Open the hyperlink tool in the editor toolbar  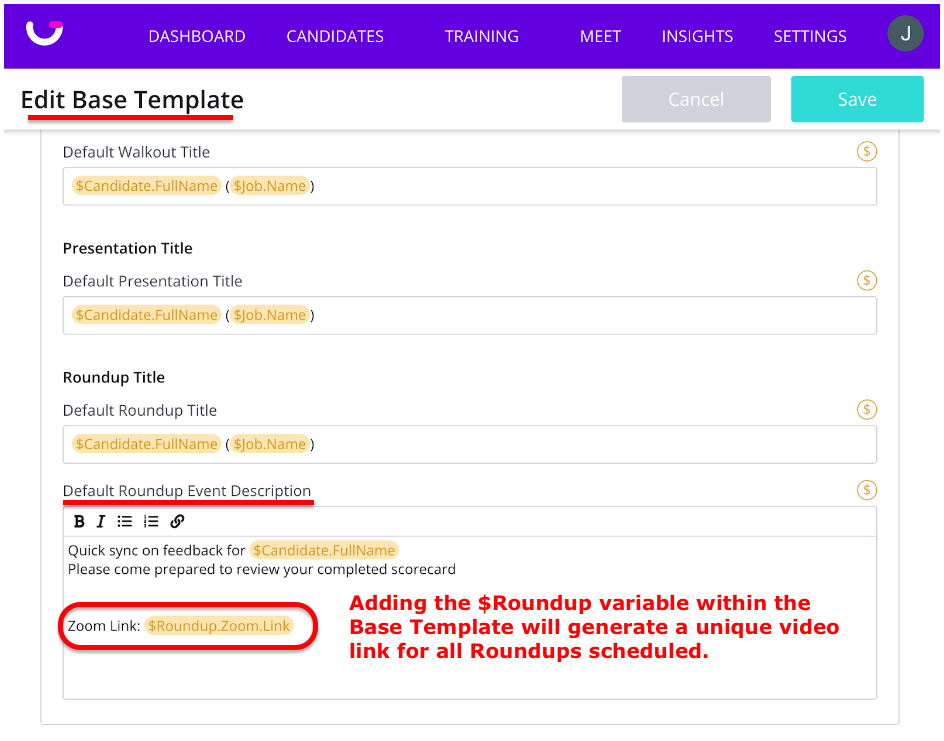tap(177, 521)
